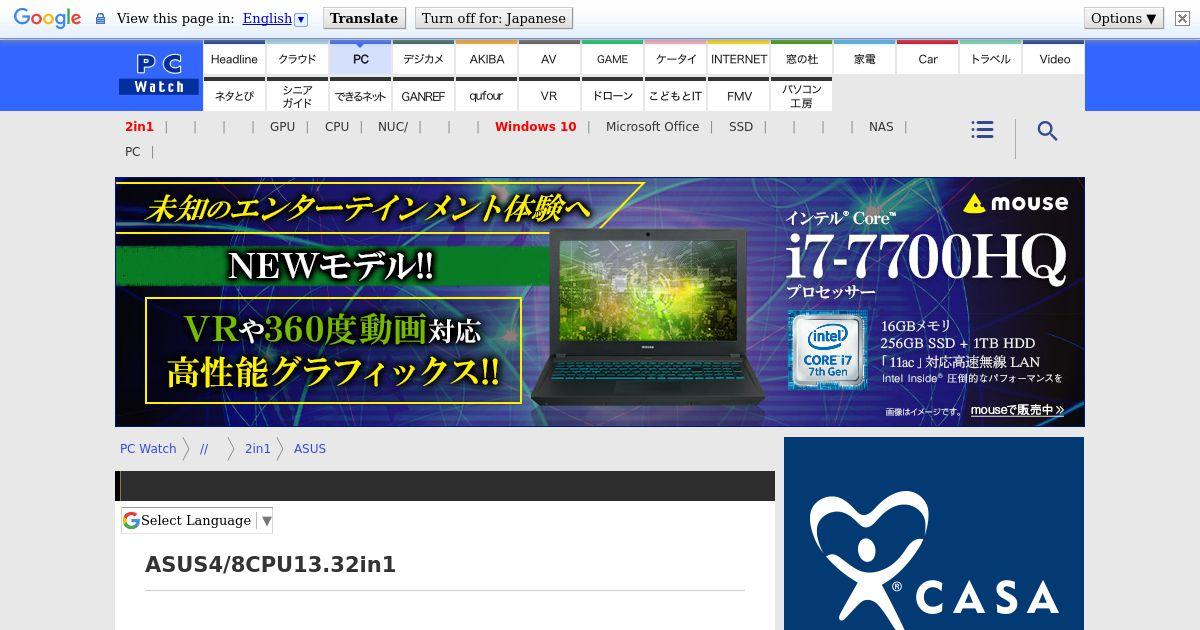
Task: Open the Video tab
Action: pyautogui.click(x=1054, y=58)
